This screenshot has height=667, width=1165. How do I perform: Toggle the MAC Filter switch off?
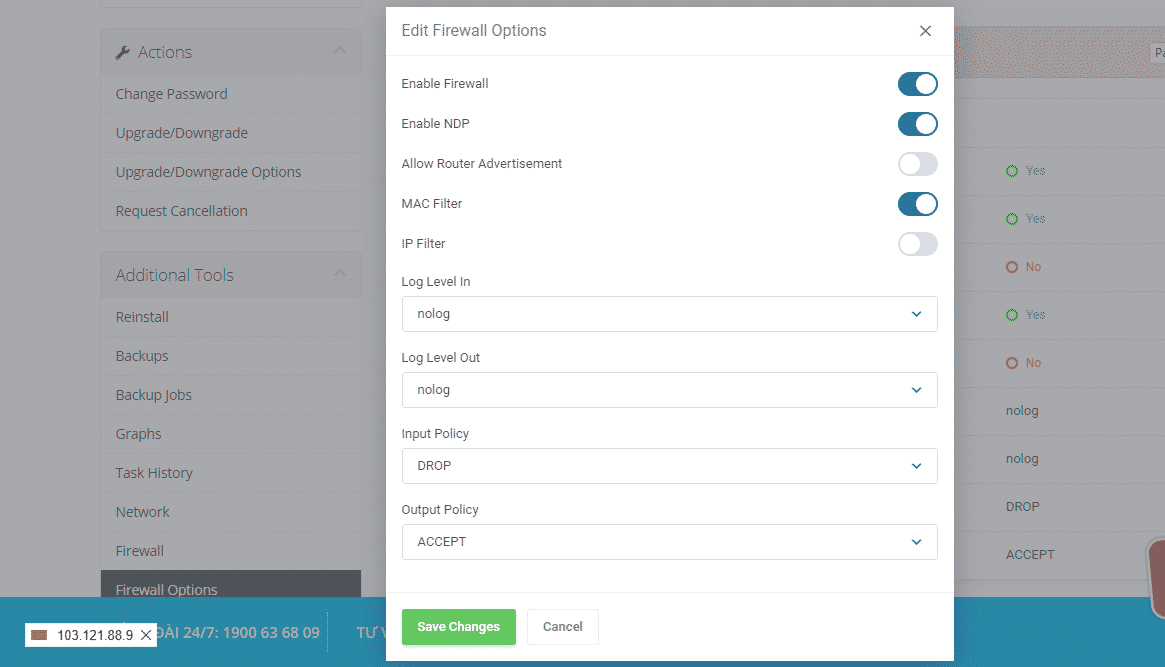[917, 204]
